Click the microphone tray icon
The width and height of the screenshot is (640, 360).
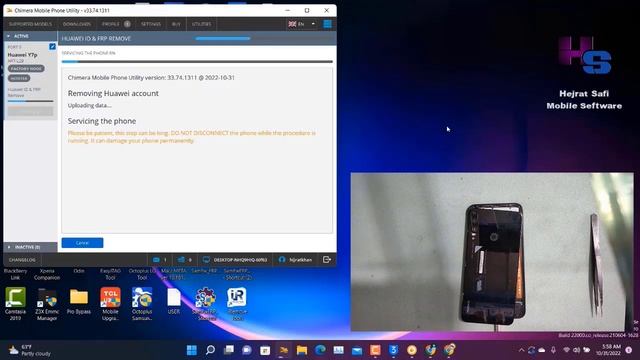pos(553,350)
